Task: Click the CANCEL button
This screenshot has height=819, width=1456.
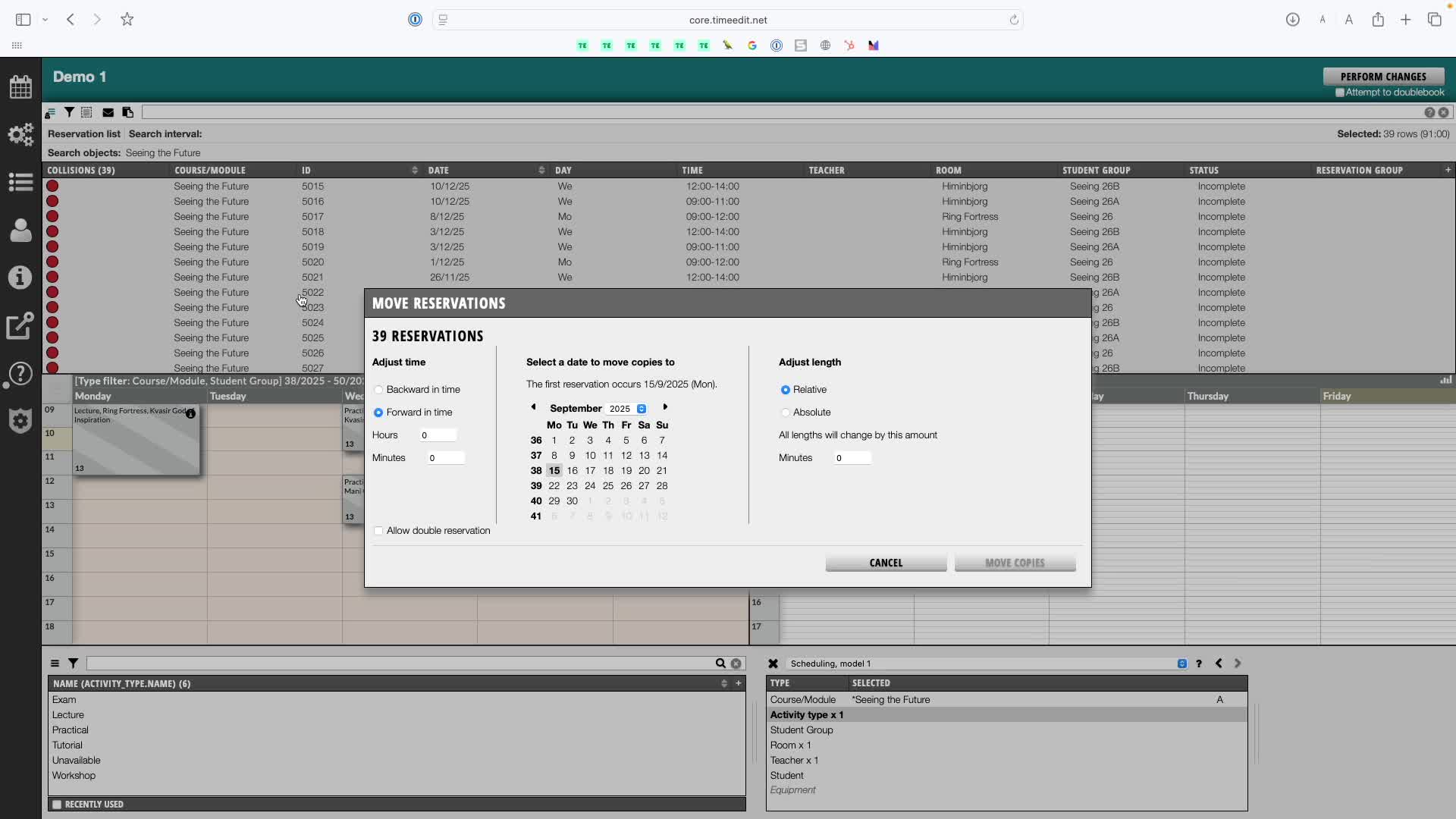Action: [886, 563]
